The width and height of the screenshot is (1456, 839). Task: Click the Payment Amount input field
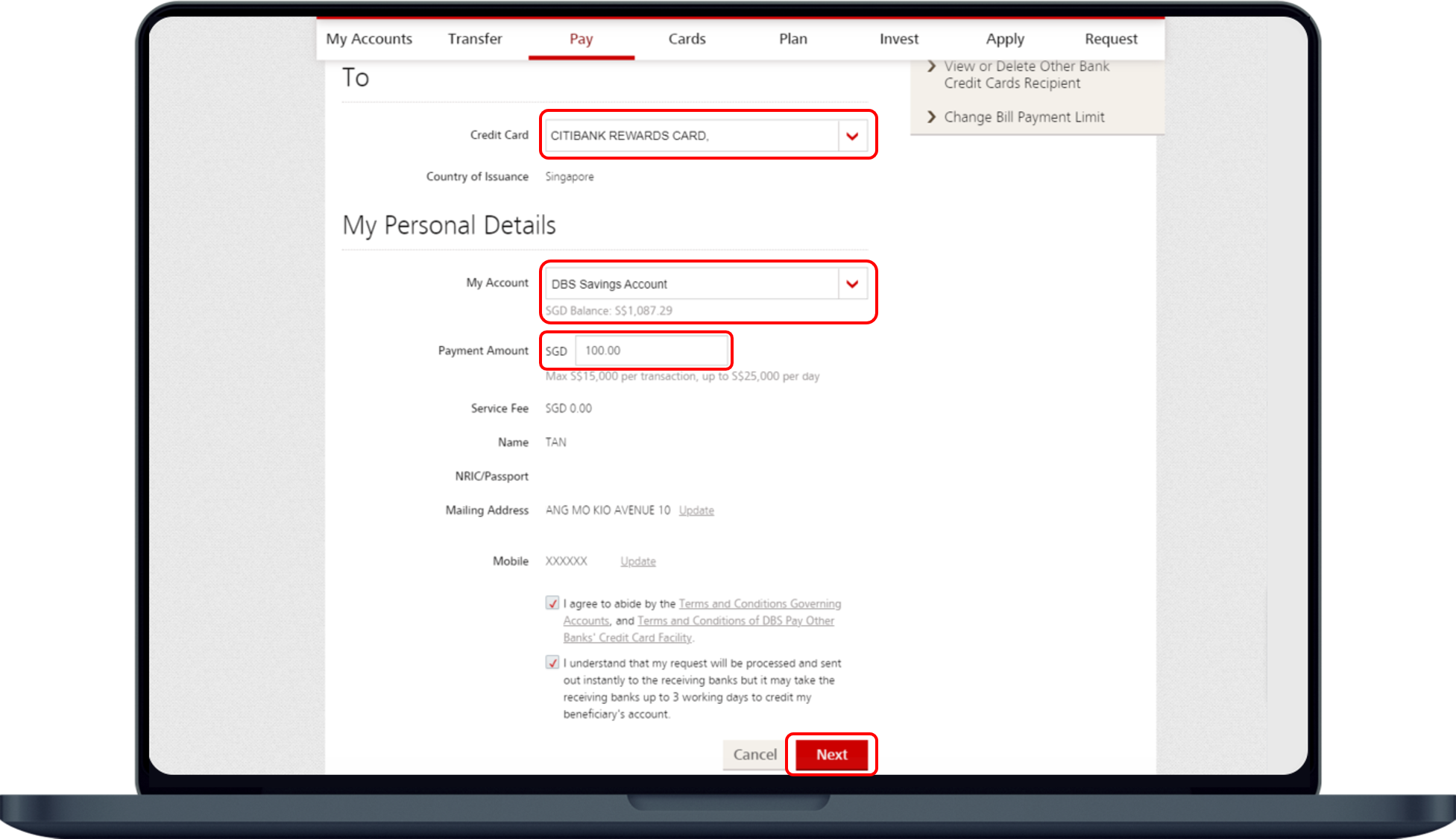(652, 351)
